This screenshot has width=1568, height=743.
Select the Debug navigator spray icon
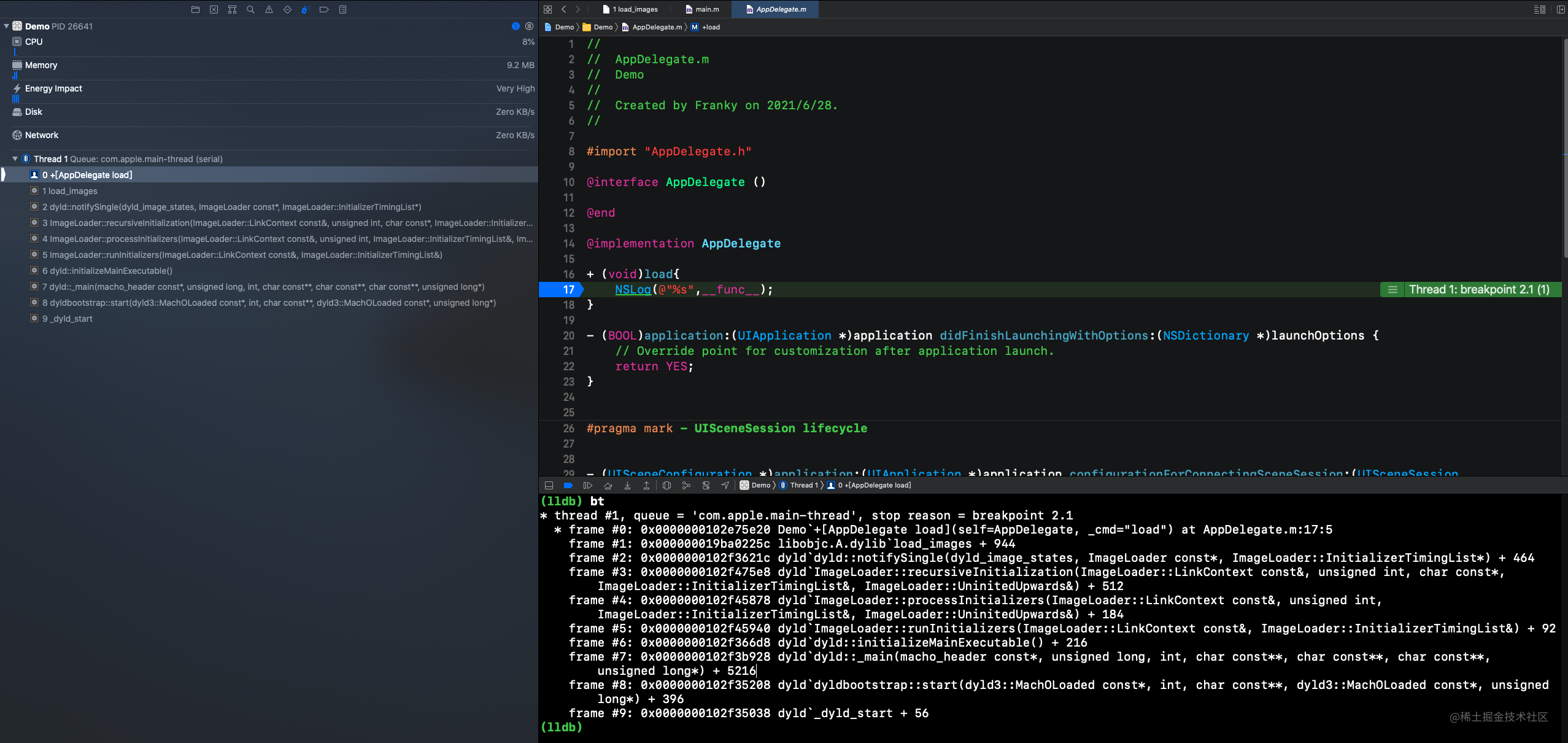[x=306, y=9]
